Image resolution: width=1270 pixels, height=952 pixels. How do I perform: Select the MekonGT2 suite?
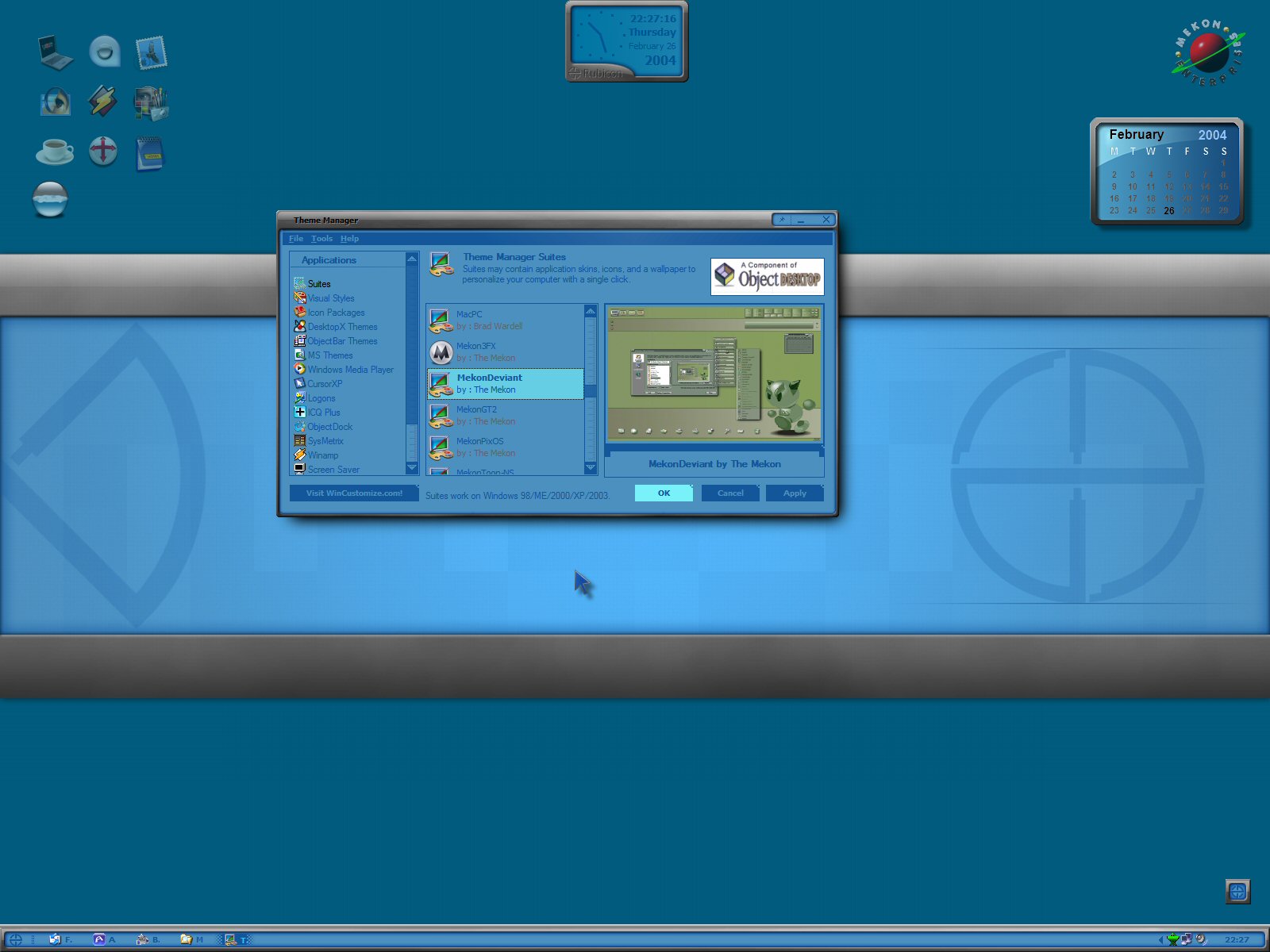click(x=506, y=415)
